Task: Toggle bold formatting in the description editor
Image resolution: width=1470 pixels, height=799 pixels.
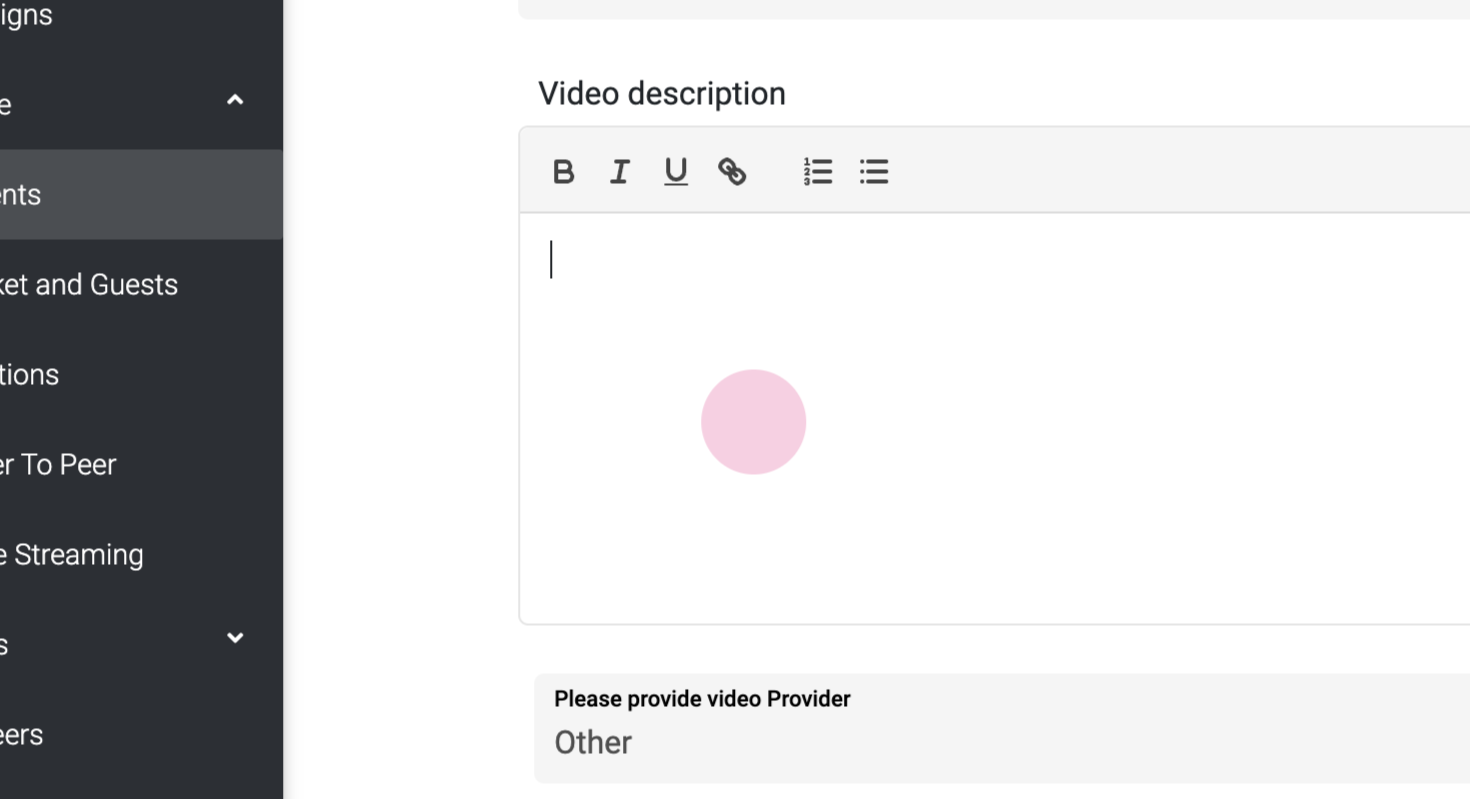Action: (563, 172)
